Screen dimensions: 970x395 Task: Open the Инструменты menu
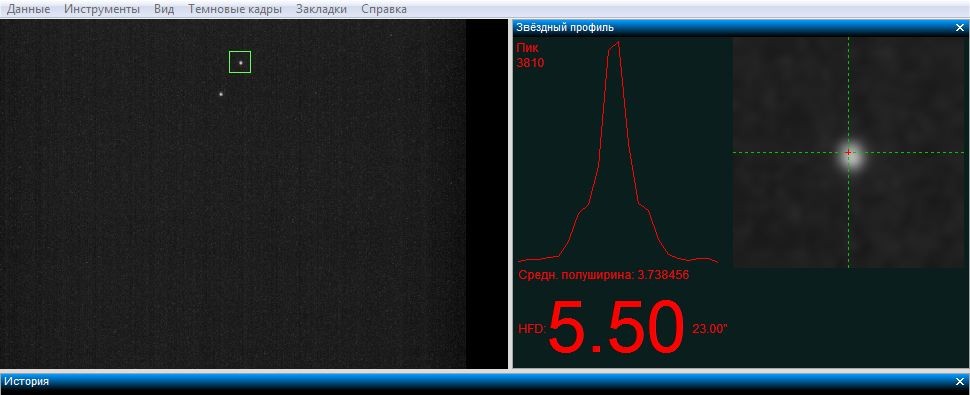point(102,9)
